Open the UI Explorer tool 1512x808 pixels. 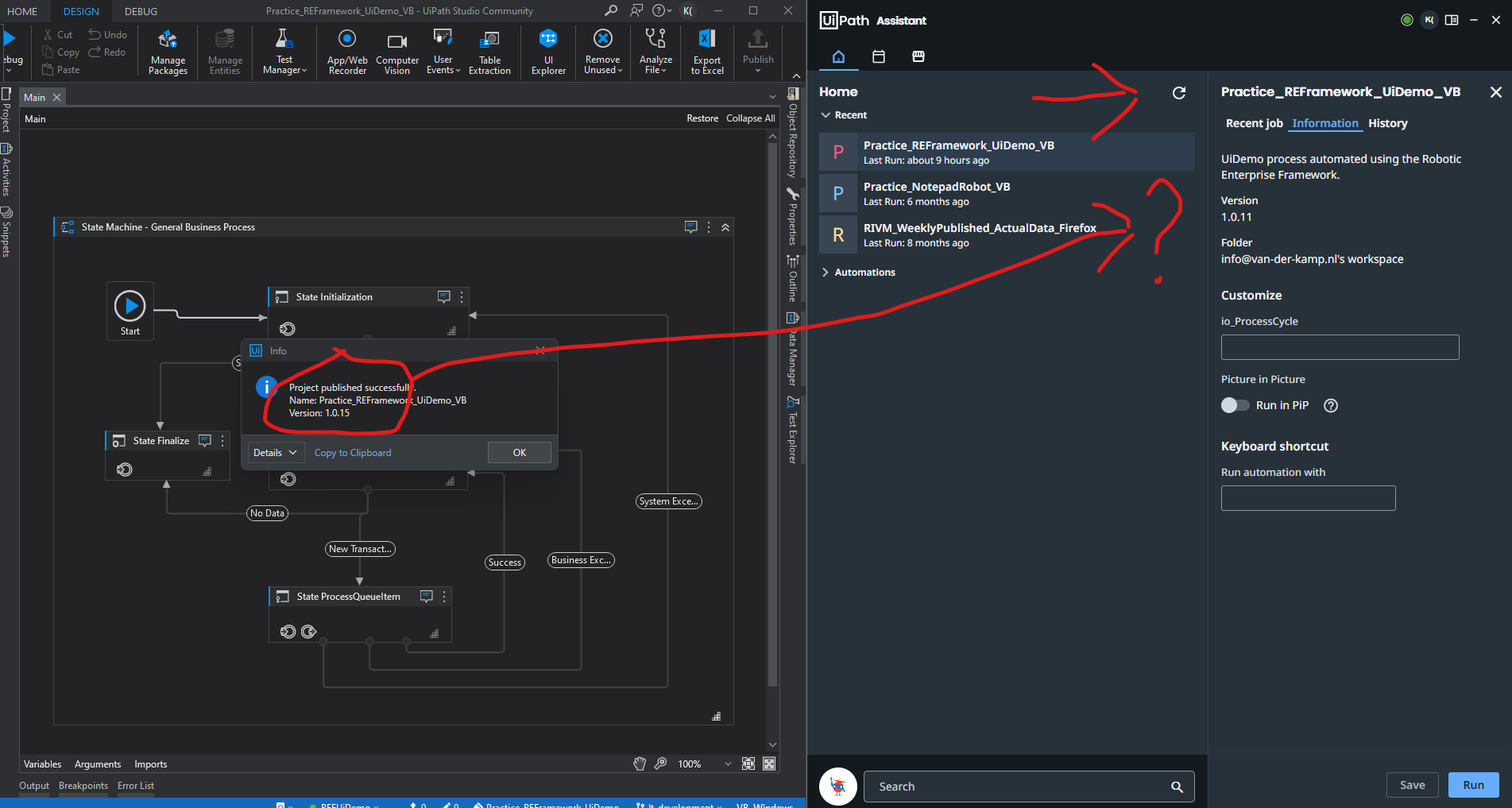548,52
